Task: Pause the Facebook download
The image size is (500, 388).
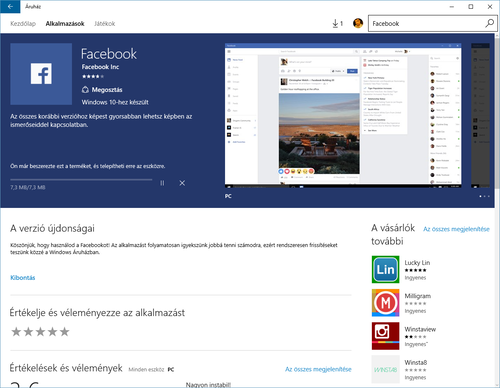Action: pyautogui.click(x=162, y=183)
